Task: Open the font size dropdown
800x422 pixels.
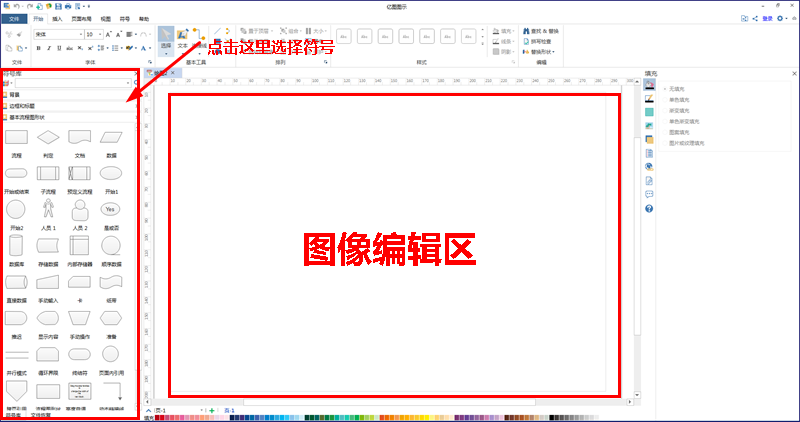Action: 100,35
